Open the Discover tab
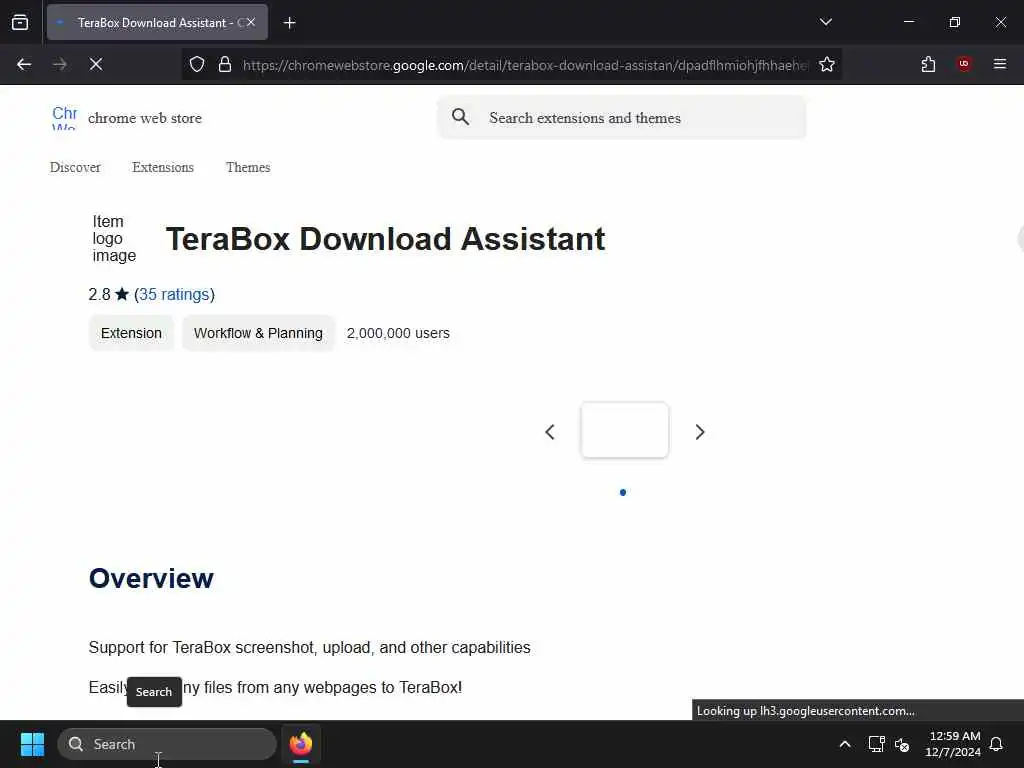The image size is (1024, 768). point(75,167)
